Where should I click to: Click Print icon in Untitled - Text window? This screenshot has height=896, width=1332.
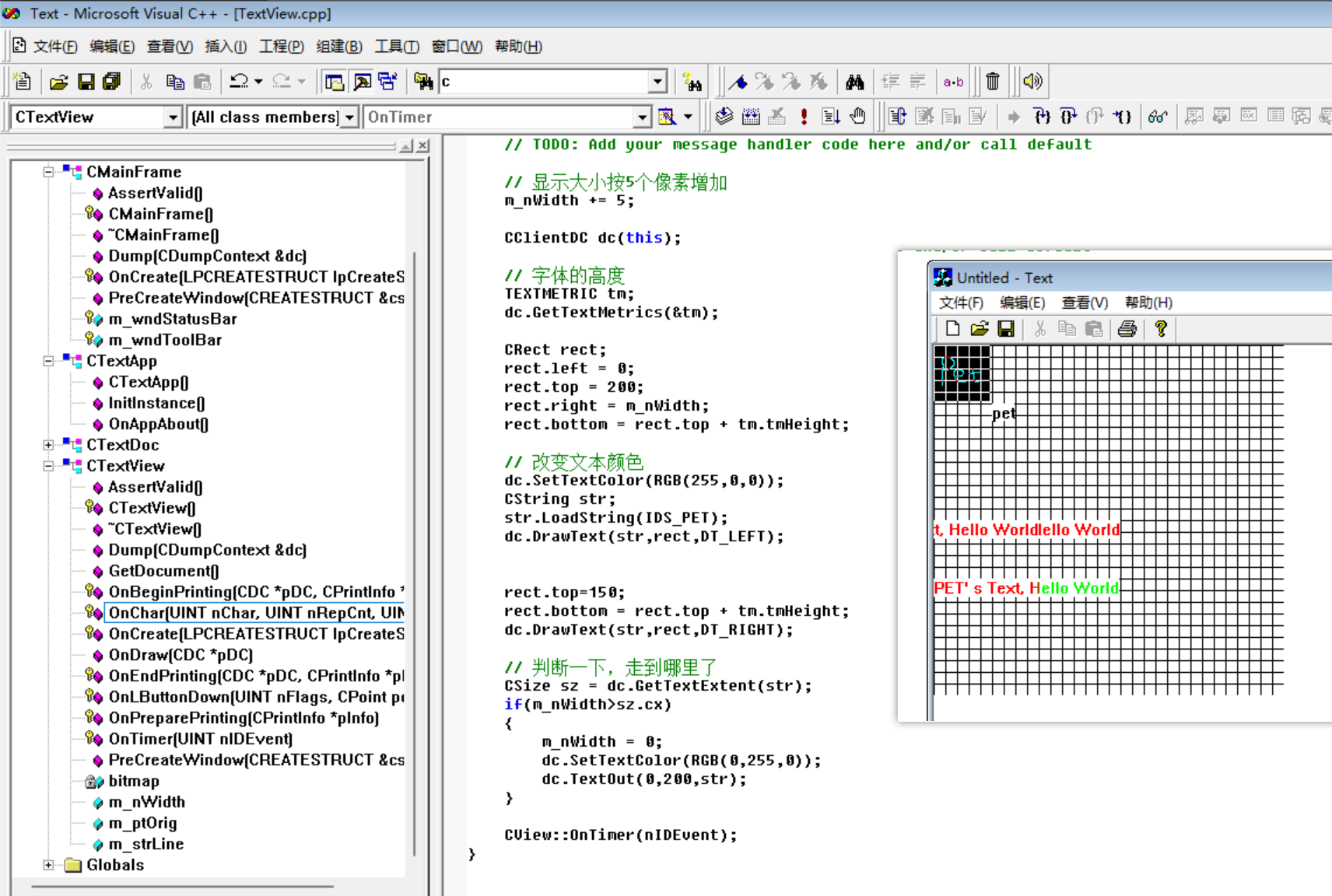(x=1127, y=329)
